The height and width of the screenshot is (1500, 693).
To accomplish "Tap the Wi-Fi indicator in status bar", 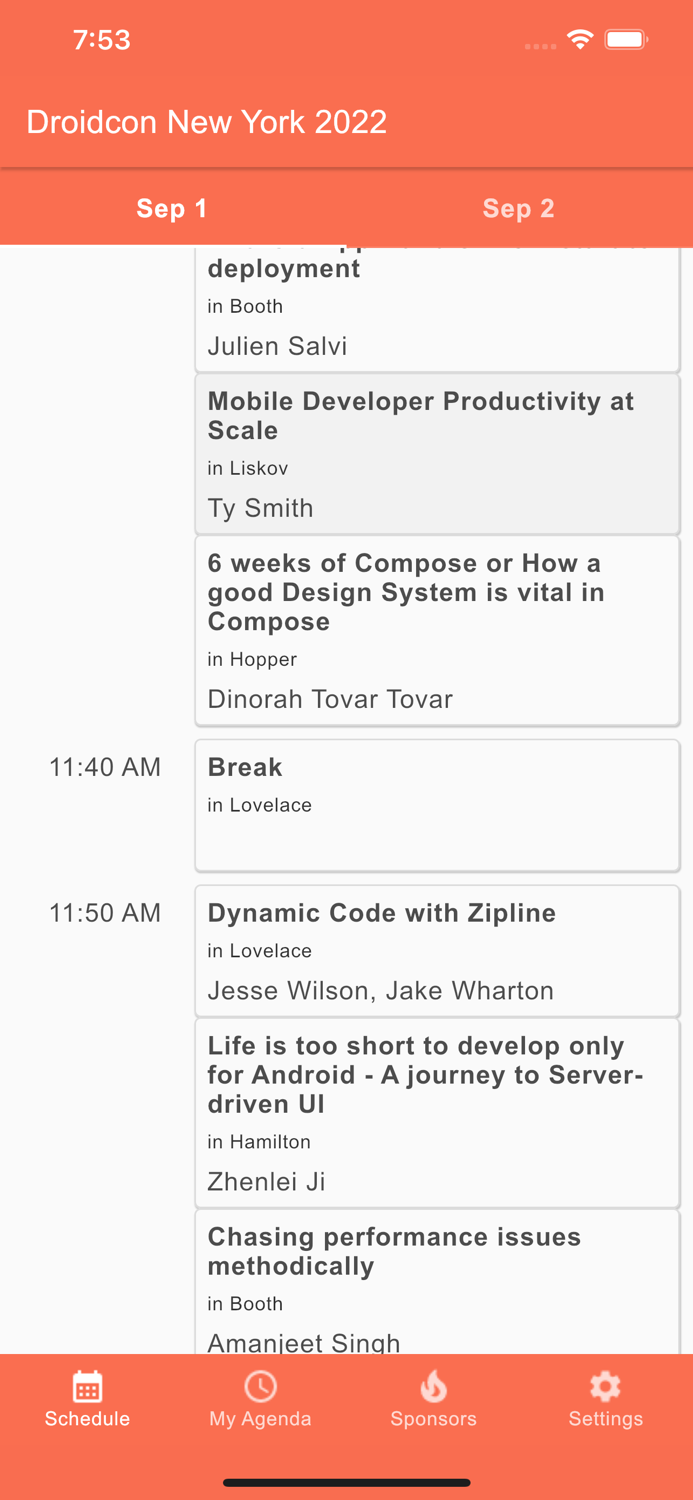I will [581, 40].
